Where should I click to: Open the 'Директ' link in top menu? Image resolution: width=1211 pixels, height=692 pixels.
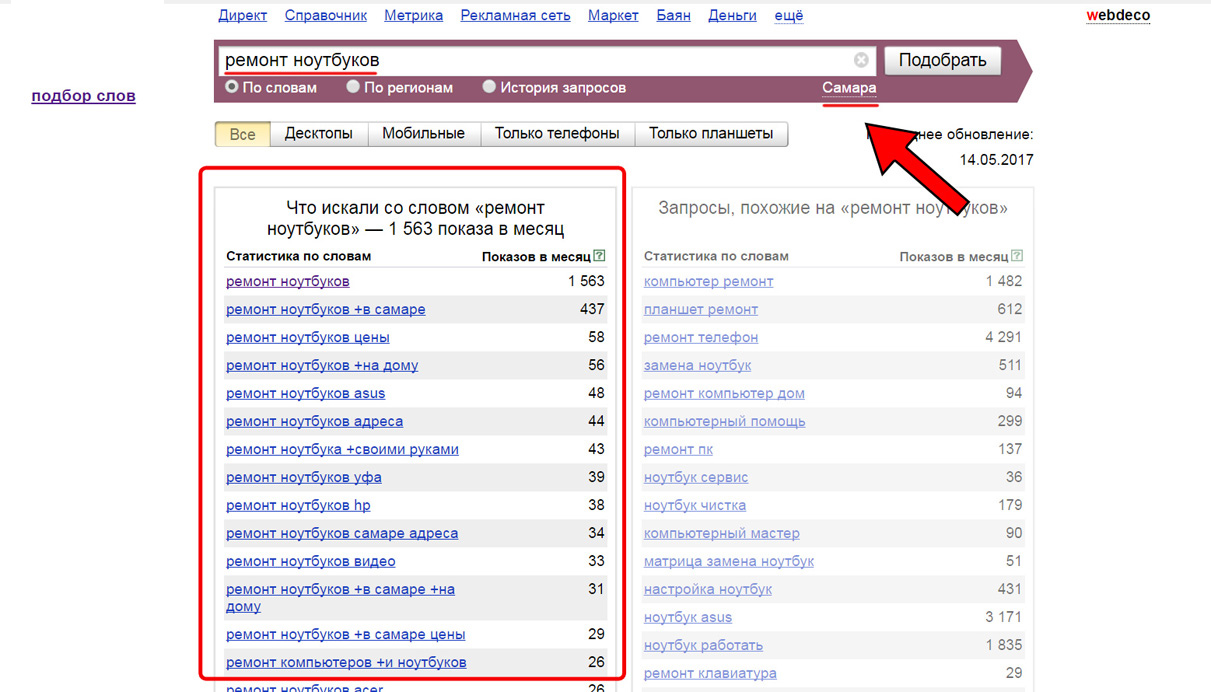[x=242, y=15]
